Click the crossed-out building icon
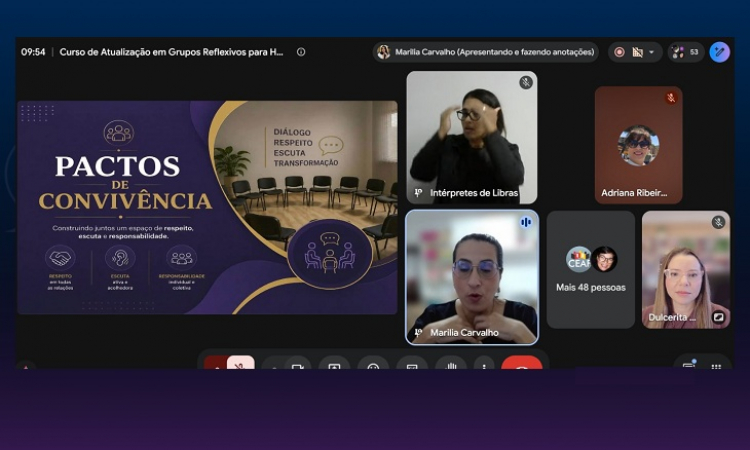Image resolution: width=750 pixels, height=450 pixels. [x=637, y=52]
